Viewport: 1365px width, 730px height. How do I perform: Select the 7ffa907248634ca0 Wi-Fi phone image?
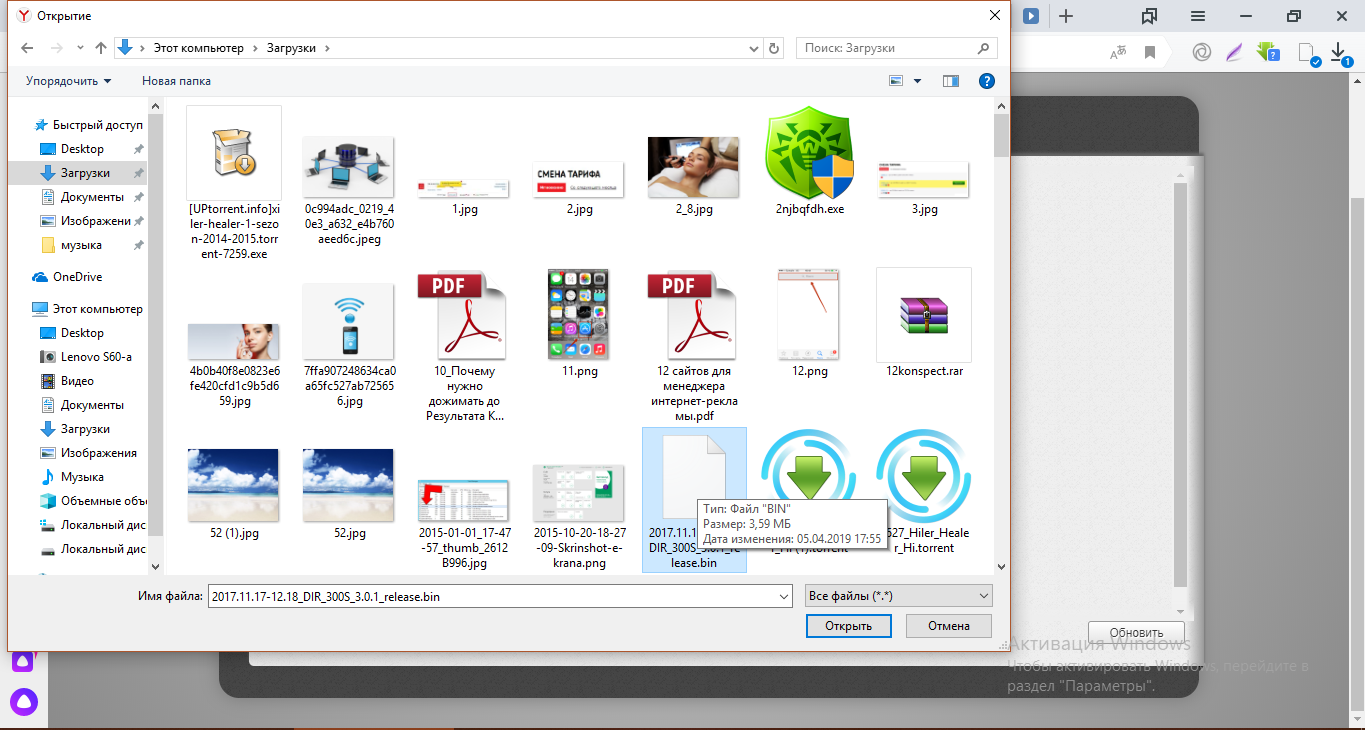click(349, 346)
